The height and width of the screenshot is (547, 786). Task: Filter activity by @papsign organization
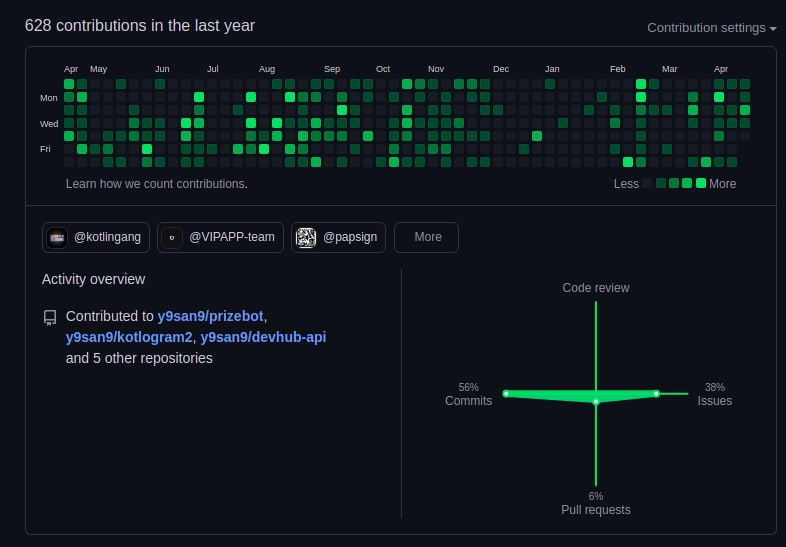pyautogui.click(x=338, y=238)
